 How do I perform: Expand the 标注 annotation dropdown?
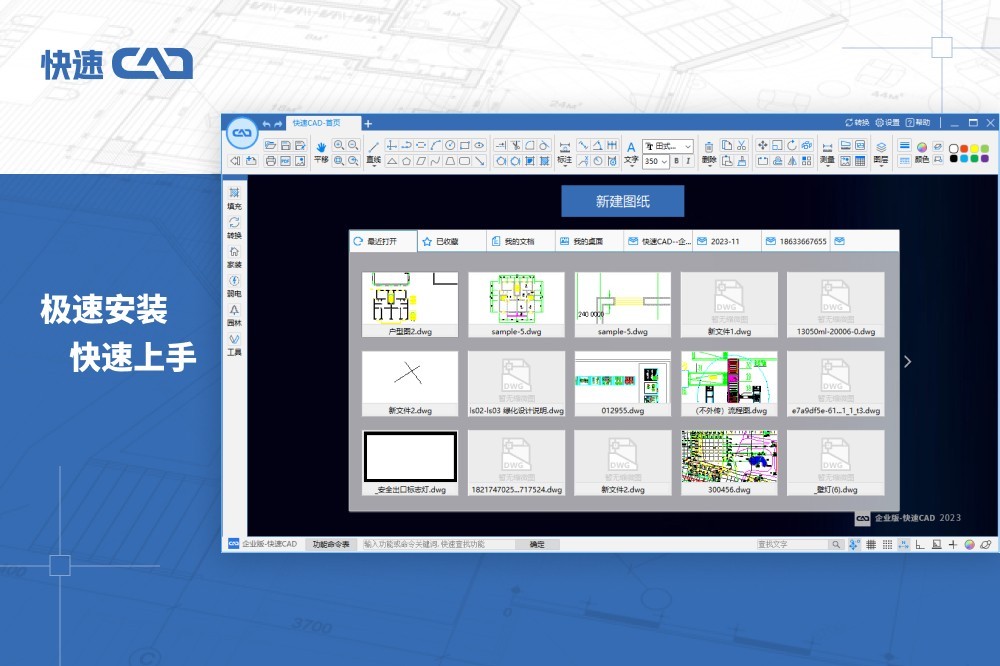coord(564,167)
